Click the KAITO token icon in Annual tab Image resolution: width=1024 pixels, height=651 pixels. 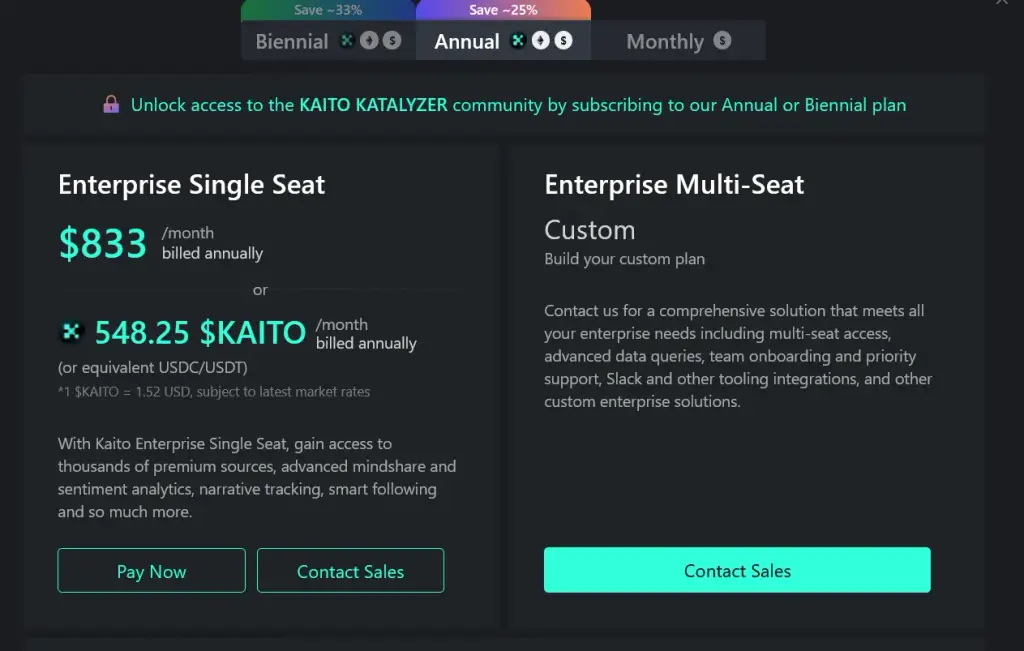click(518, 40)
